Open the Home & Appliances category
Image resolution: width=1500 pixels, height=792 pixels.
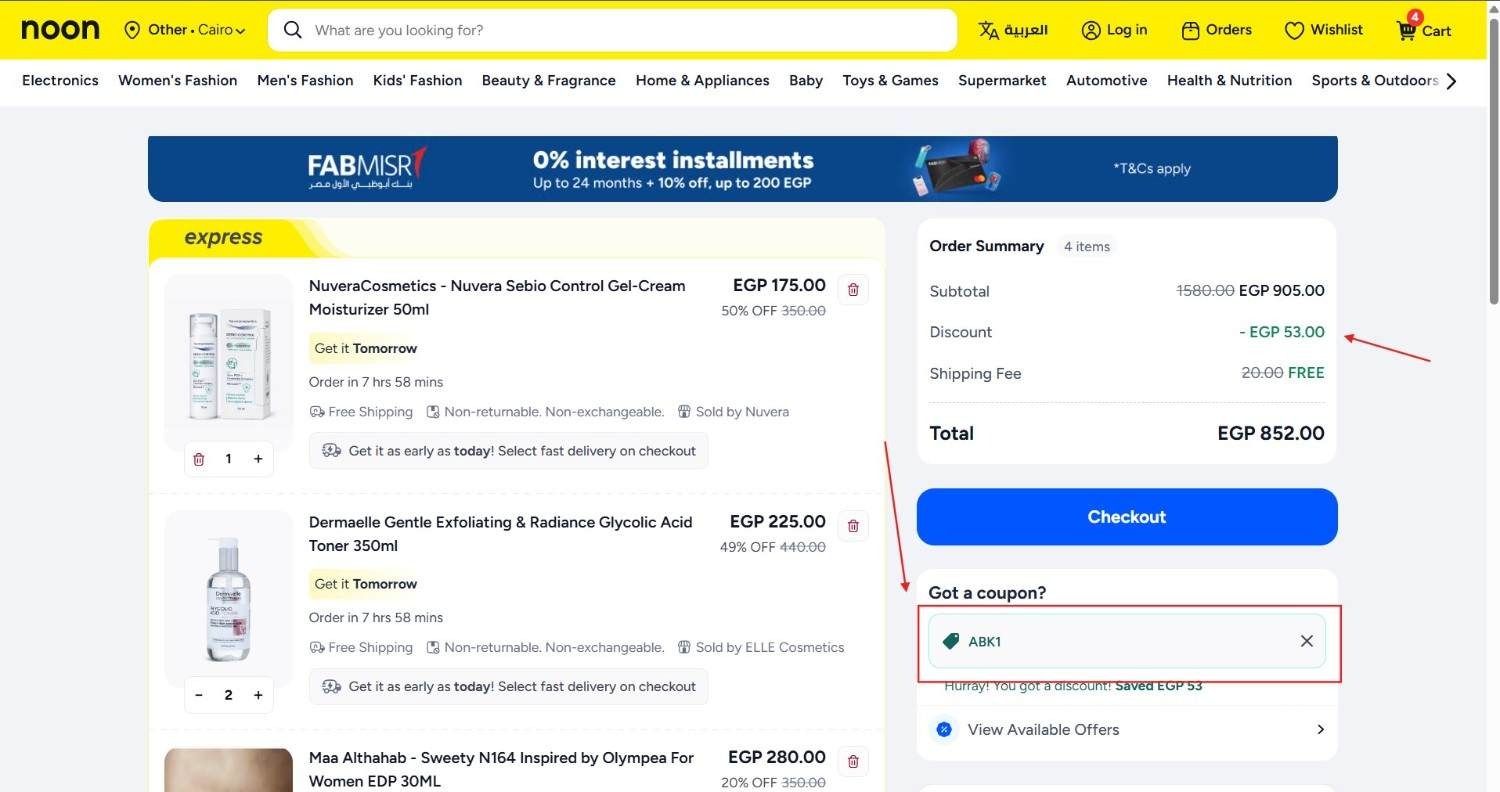point(703,80)
